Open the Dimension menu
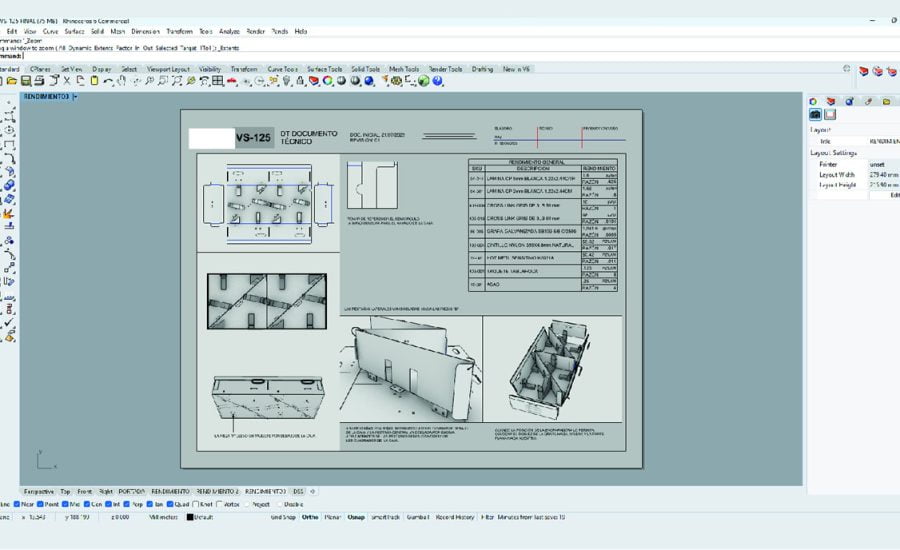 [145, 31]
